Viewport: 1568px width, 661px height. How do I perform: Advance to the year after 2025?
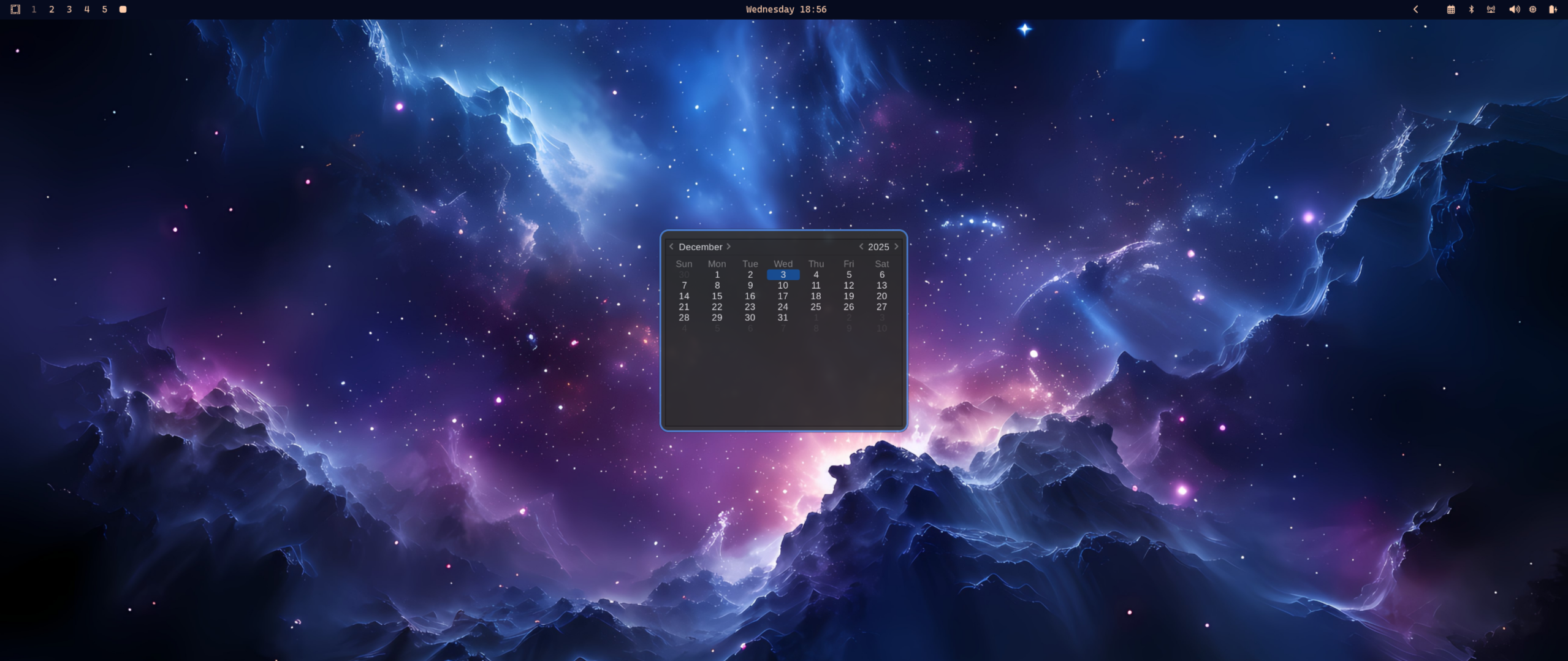(x=896, y=246)
